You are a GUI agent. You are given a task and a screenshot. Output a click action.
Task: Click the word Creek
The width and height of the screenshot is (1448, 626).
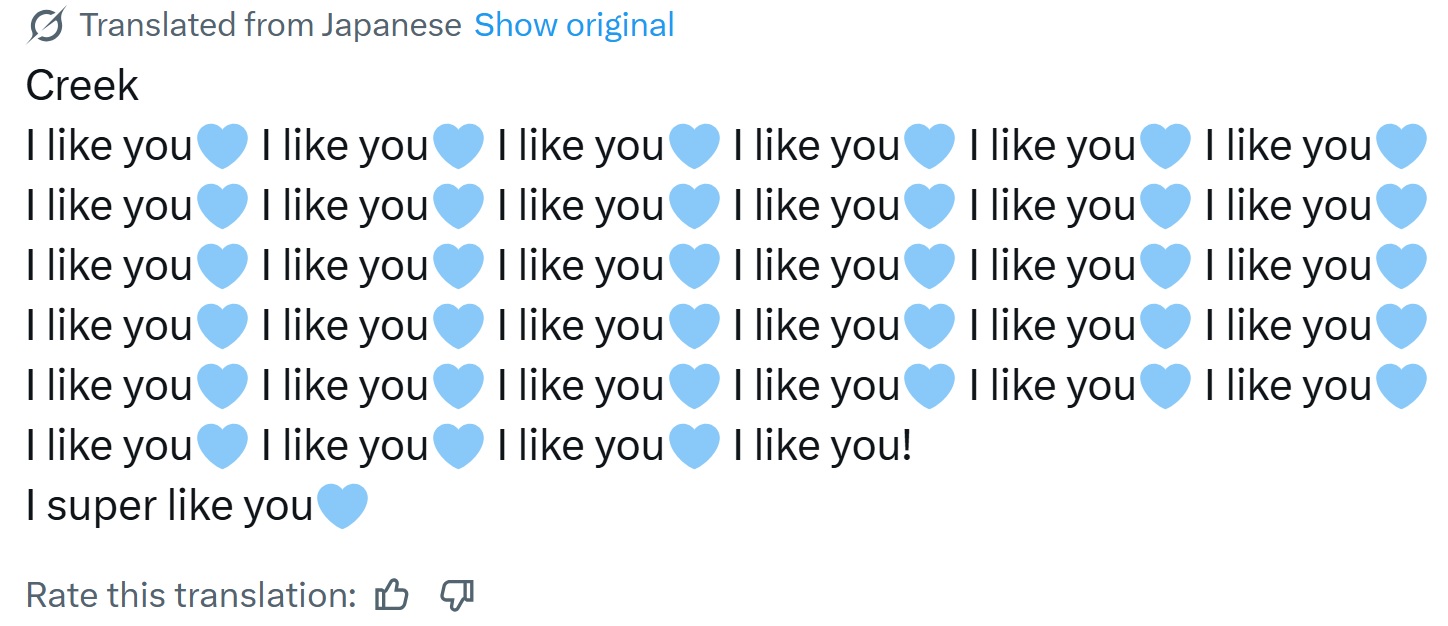[x=82, y=86]
